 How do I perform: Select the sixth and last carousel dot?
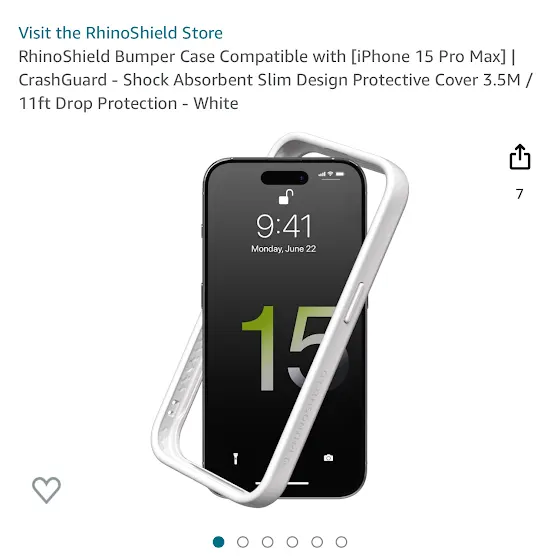(341, 542)
